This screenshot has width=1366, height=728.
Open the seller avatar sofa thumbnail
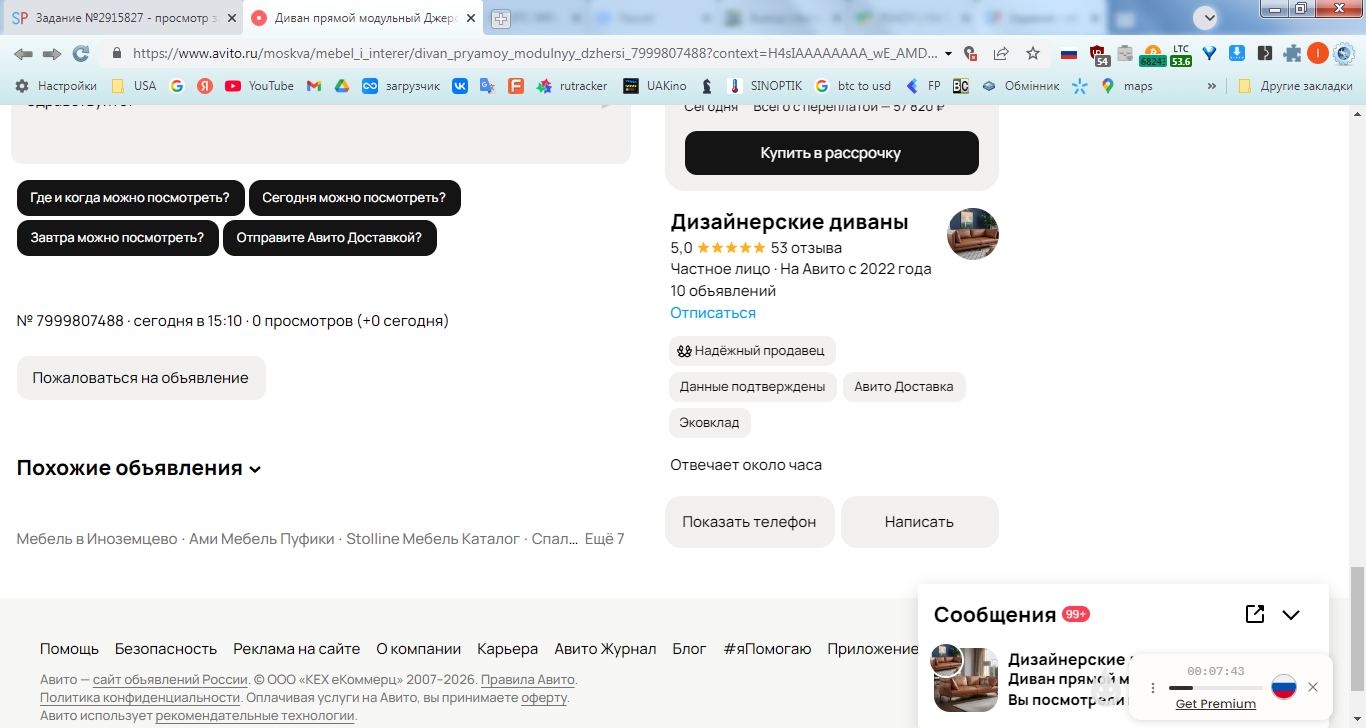(973, 234)
